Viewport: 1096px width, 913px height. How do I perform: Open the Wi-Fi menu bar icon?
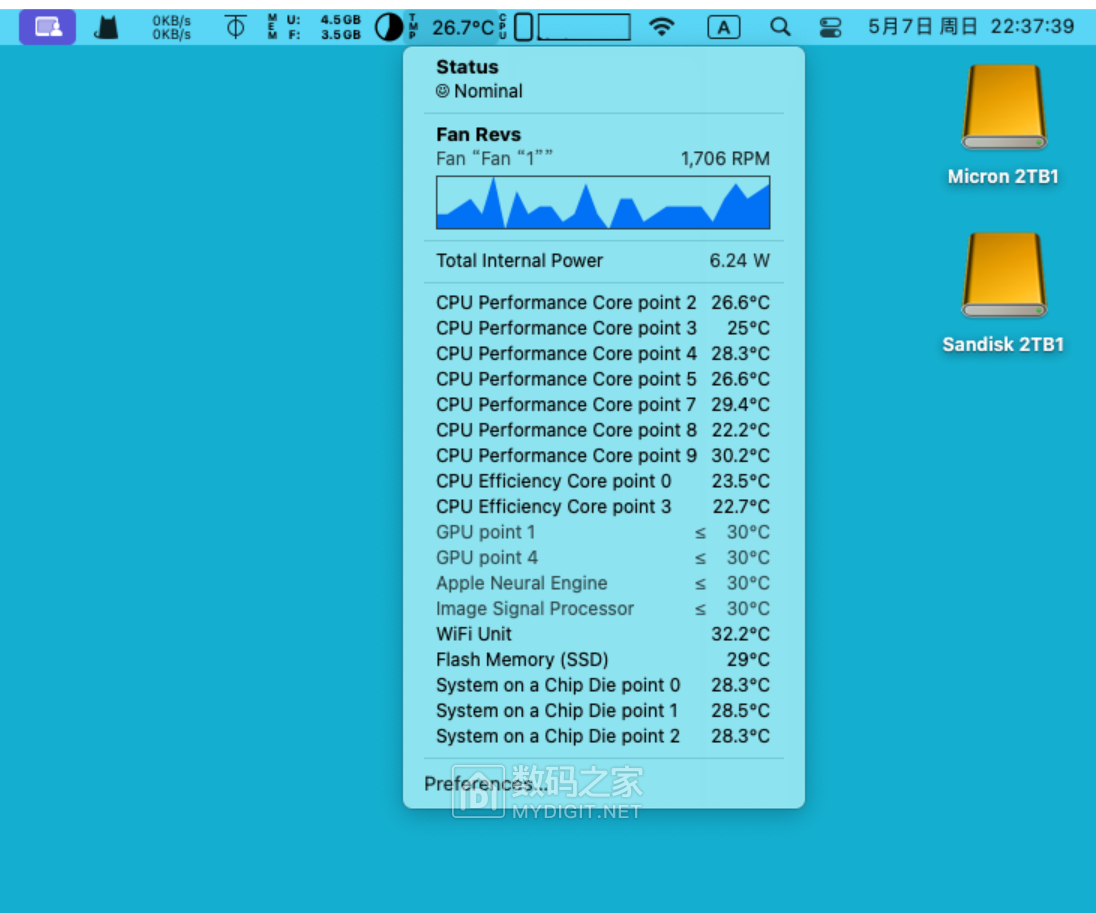coord(661,27)
